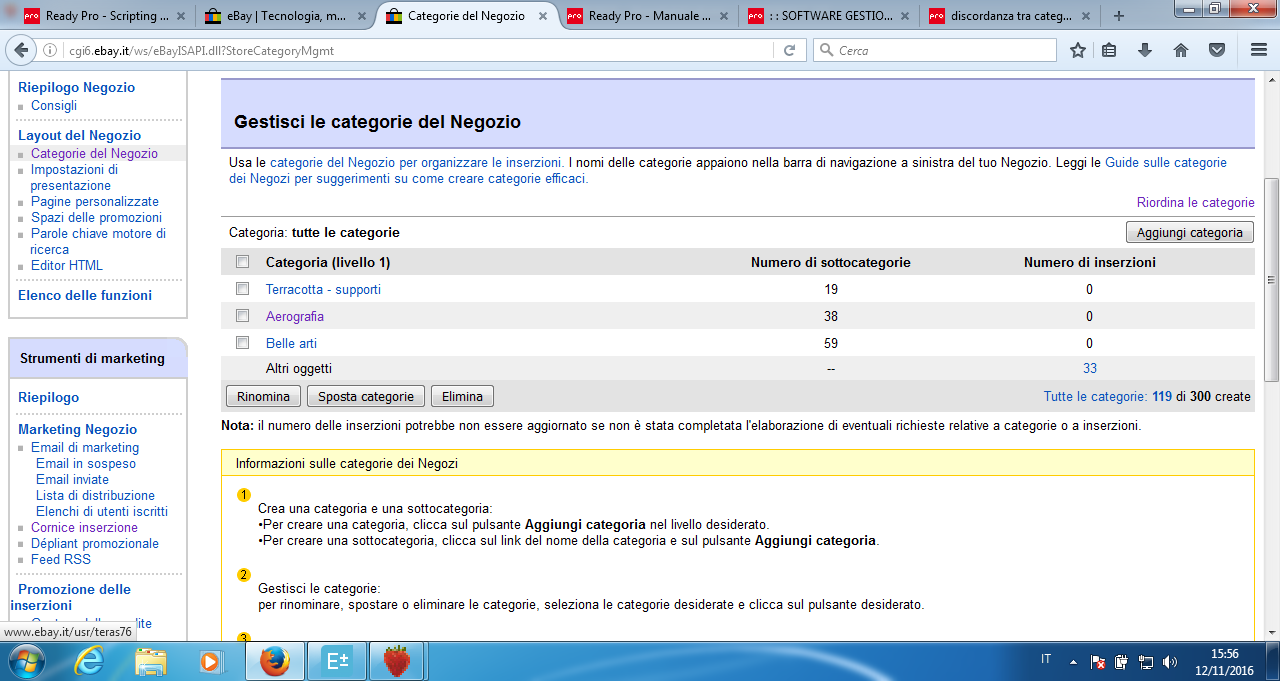Click the Sposta categorie button

(366, 396)
